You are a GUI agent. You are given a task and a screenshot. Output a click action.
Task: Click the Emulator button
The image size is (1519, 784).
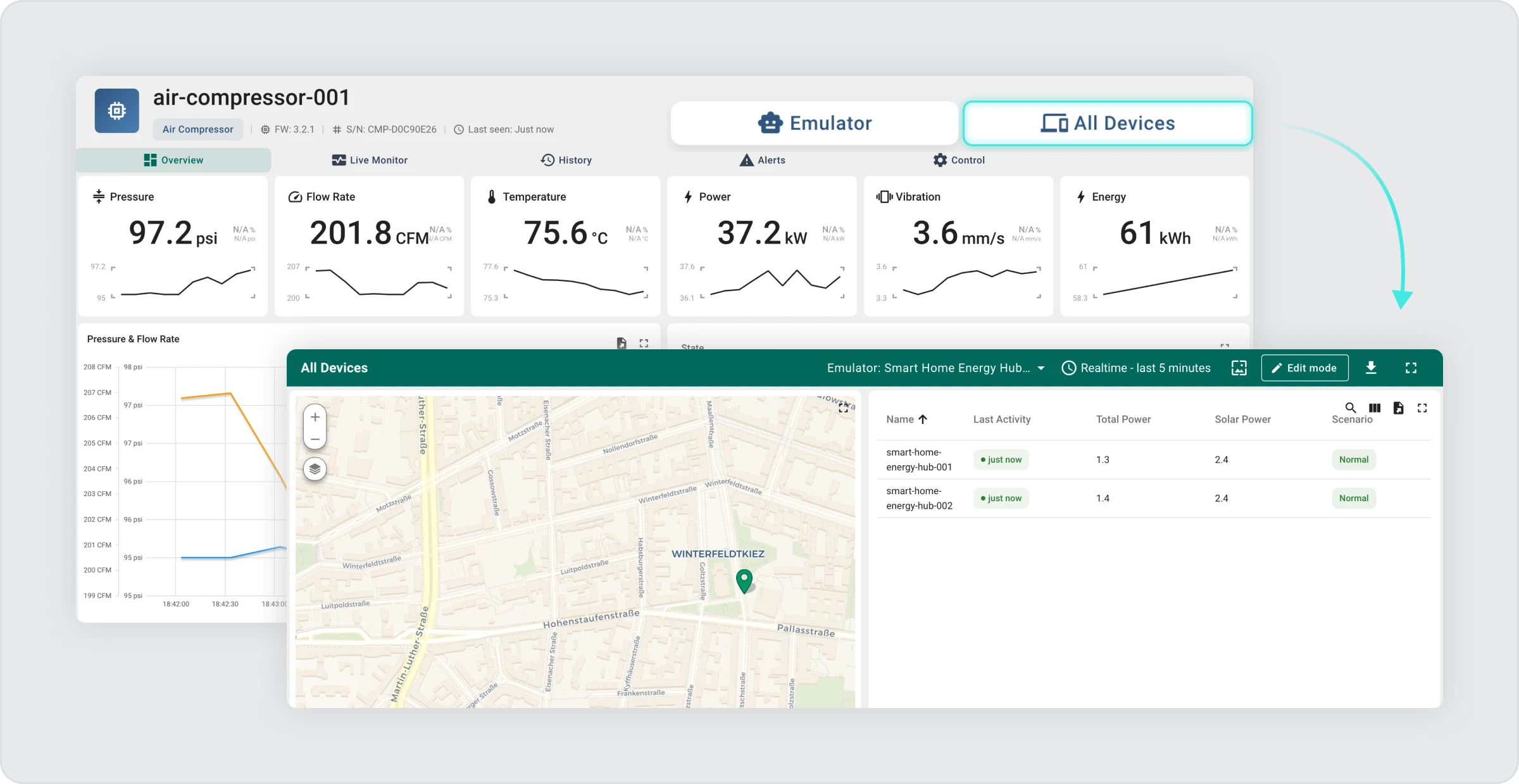coord(815,123)
